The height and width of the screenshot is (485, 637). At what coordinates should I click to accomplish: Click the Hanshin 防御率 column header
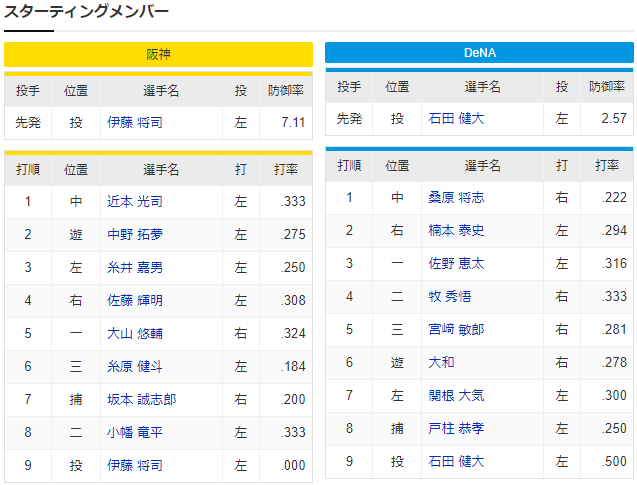point(286,91)
